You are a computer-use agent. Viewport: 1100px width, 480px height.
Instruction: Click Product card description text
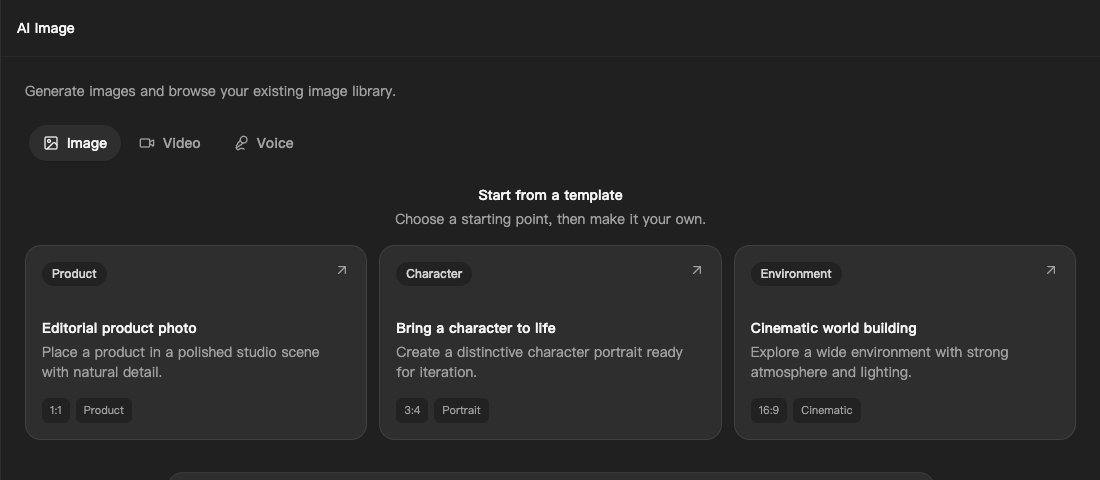(x=181, y=362)
